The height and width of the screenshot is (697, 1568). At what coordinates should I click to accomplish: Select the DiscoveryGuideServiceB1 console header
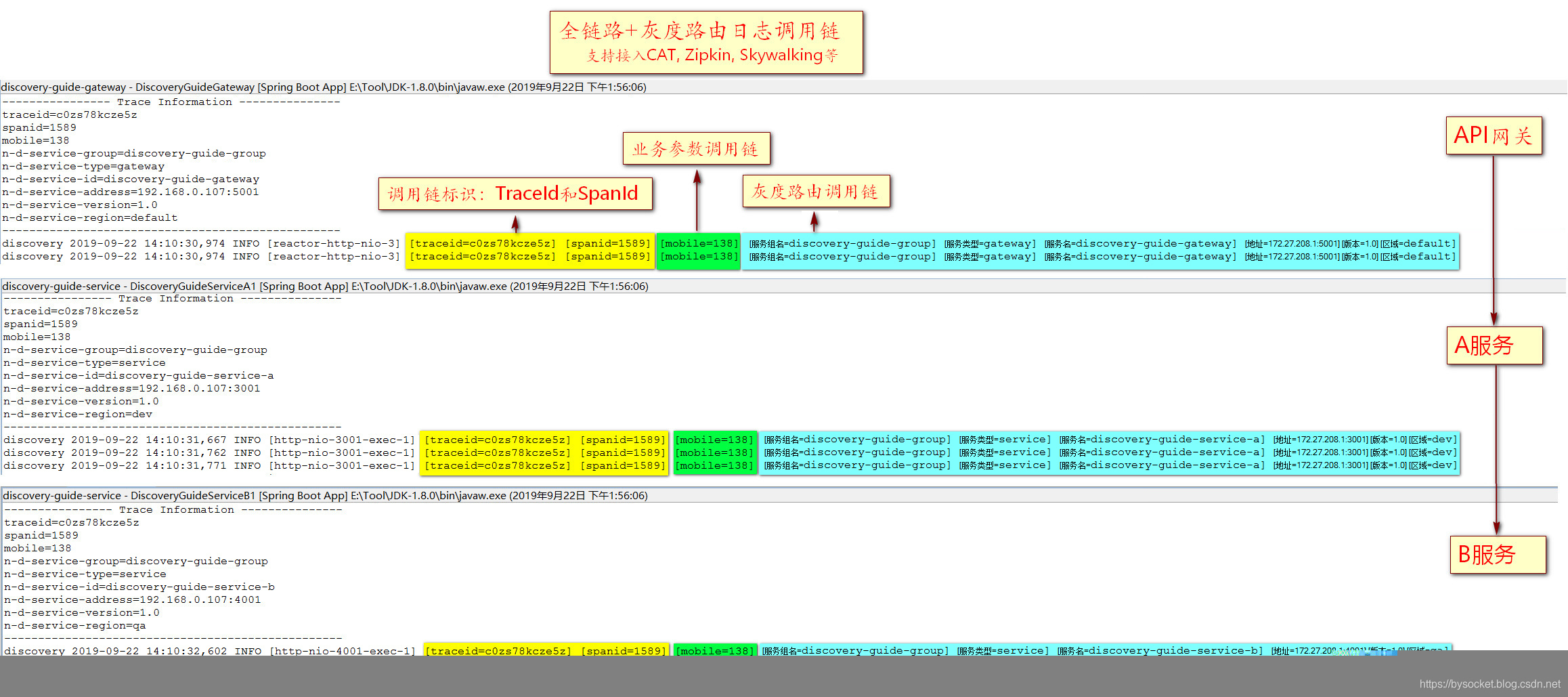pyautogui.click(x=325, y=495)
